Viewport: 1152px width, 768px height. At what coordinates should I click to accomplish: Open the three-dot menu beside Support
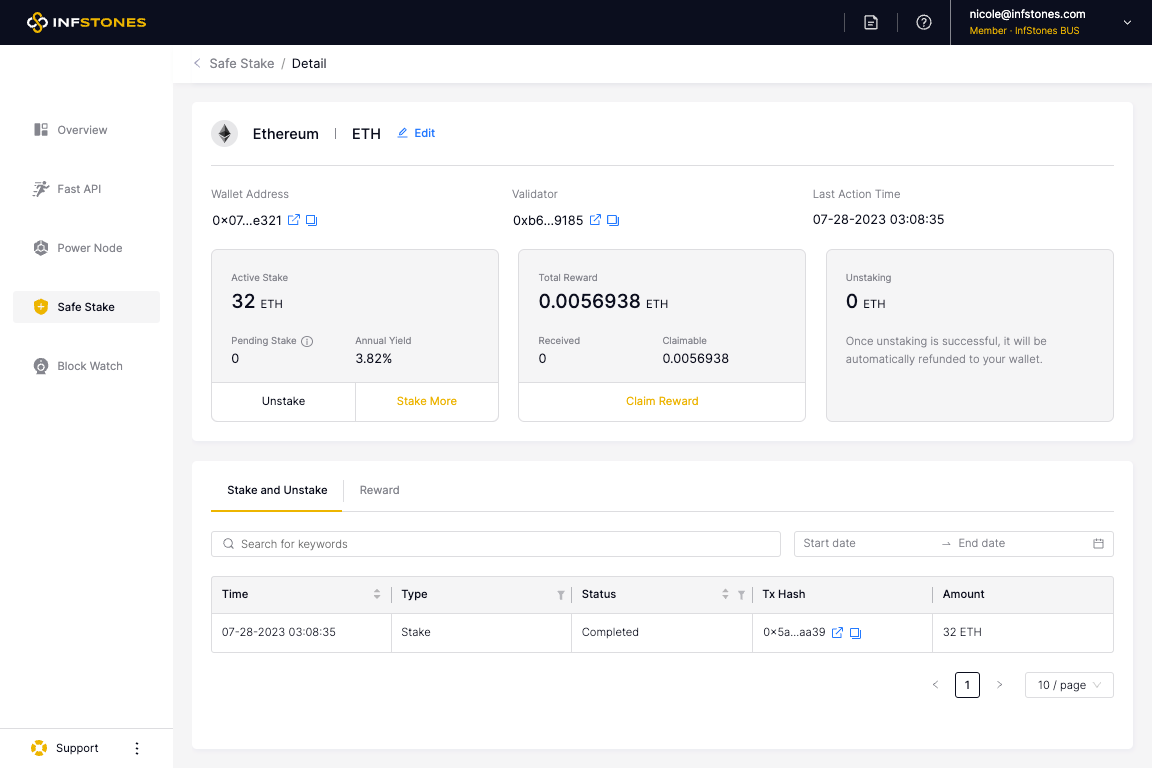[137, 748]
